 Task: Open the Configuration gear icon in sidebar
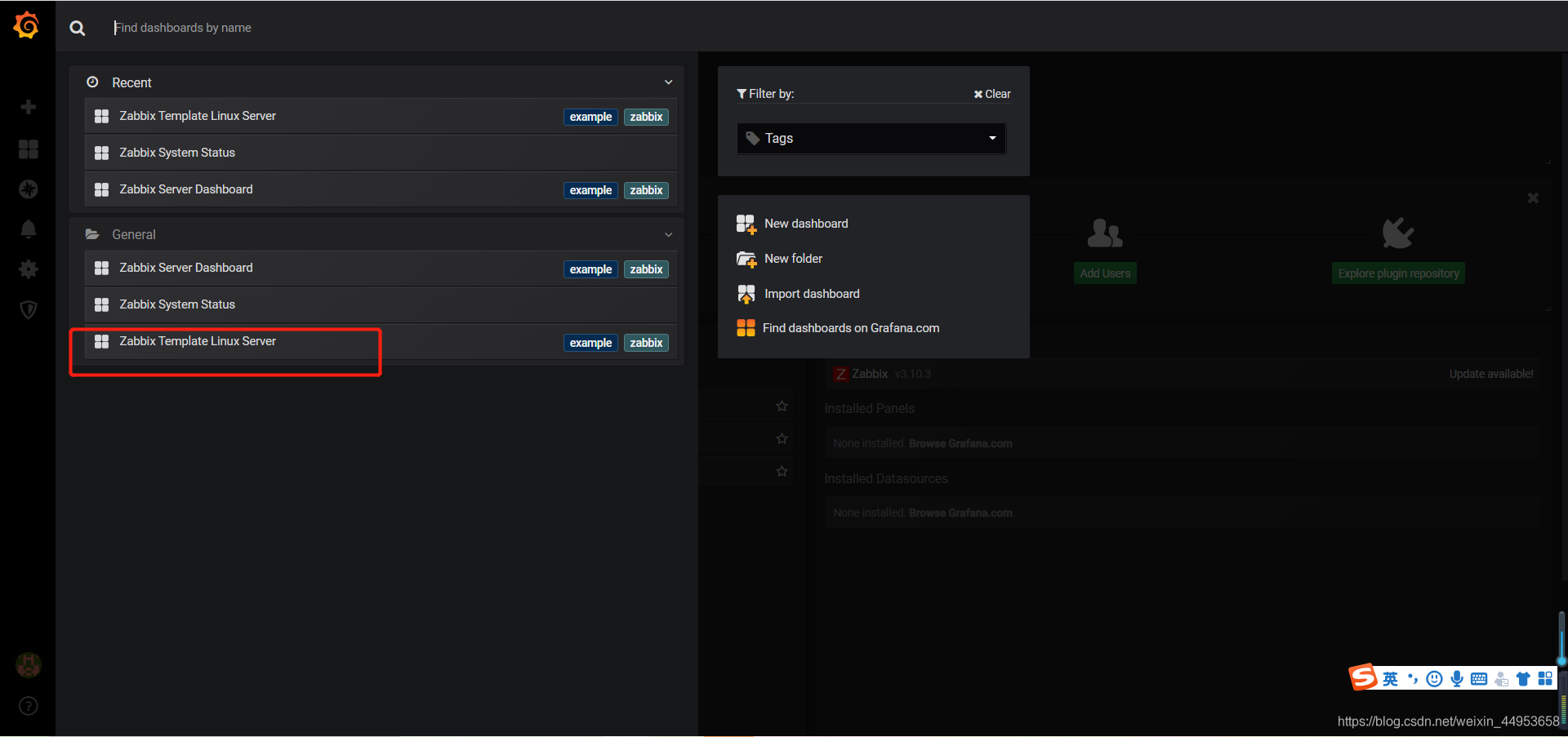pos(29,269)
